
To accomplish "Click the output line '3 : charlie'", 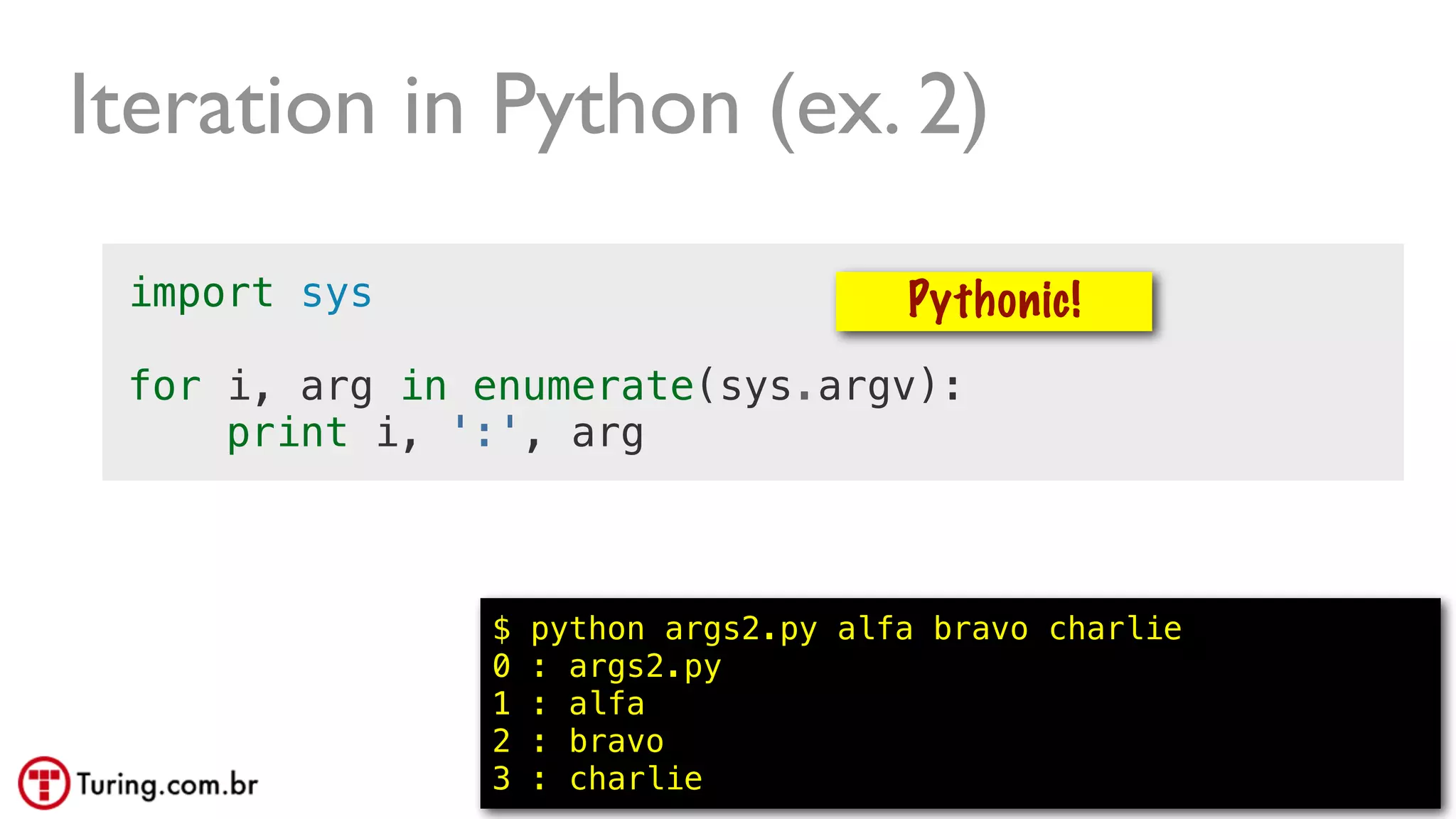I will tap(597, 778).
